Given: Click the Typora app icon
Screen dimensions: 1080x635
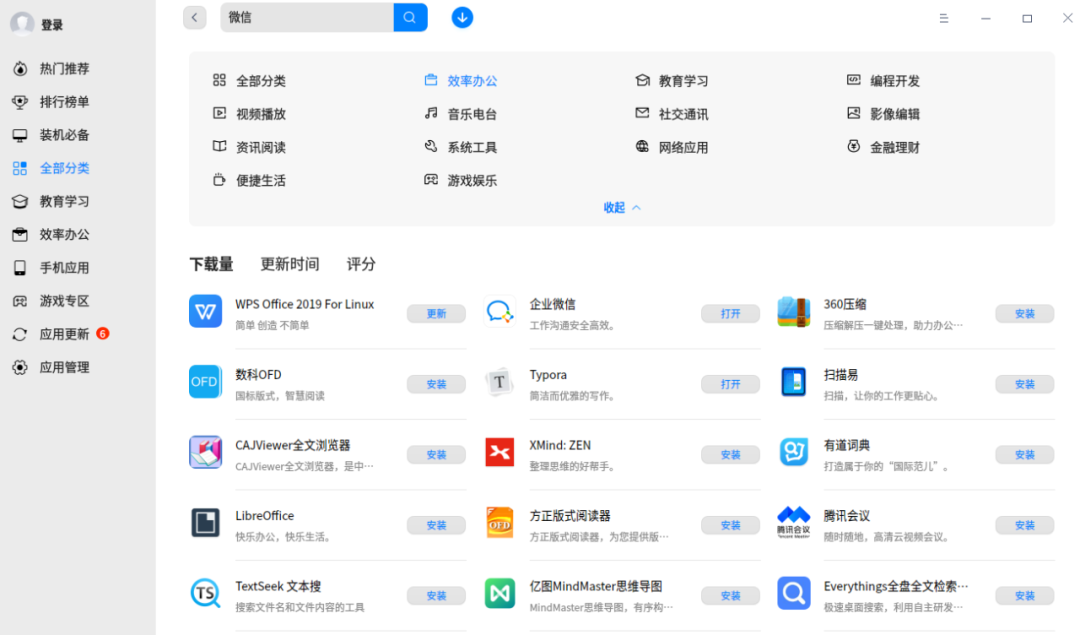Looking at the screenshot, I should (499, 382).
